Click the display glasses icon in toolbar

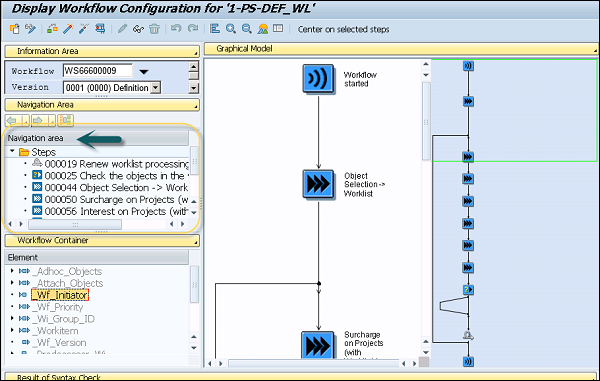pyautogui.click(x=138, y=29)
